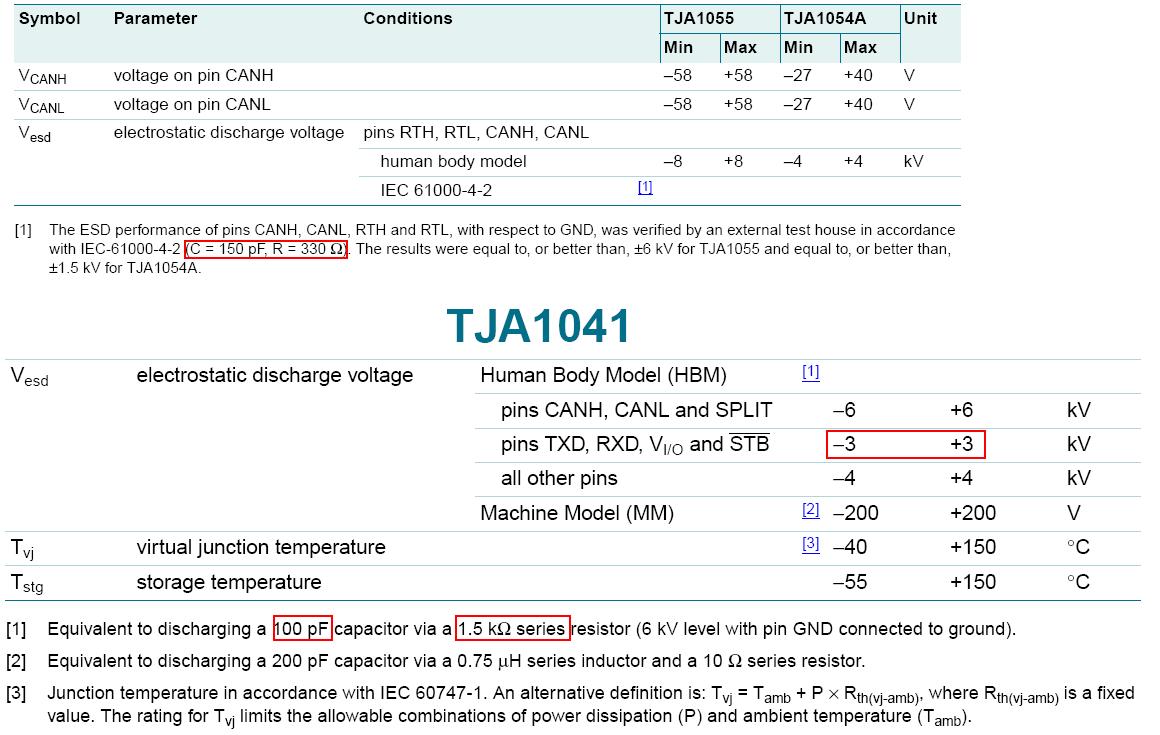Select the TJA1055 column header
Screen dimensions: 1160x735
pyautogui.click(x=698, y=18)
